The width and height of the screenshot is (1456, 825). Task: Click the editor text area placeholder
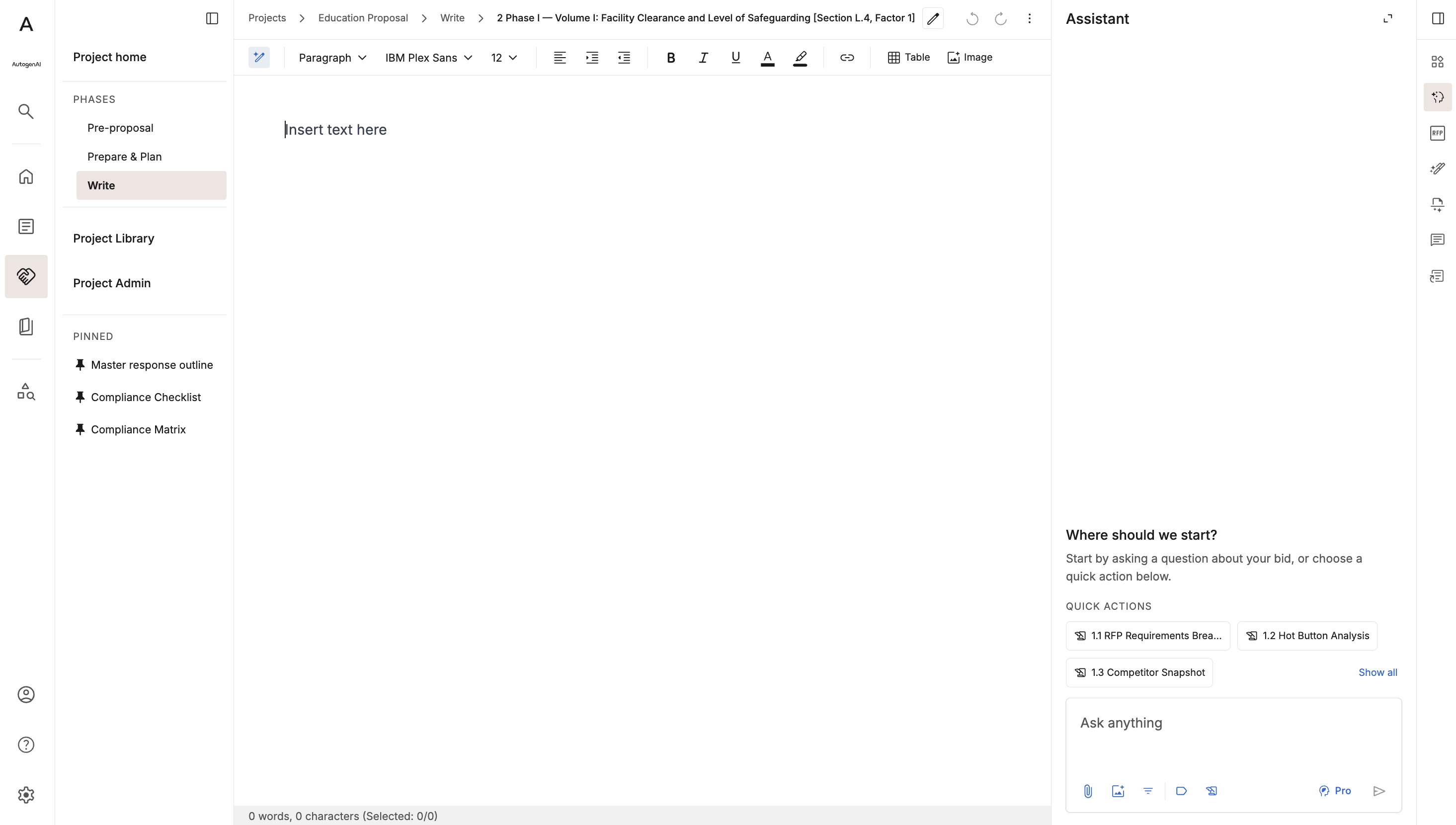336,129
